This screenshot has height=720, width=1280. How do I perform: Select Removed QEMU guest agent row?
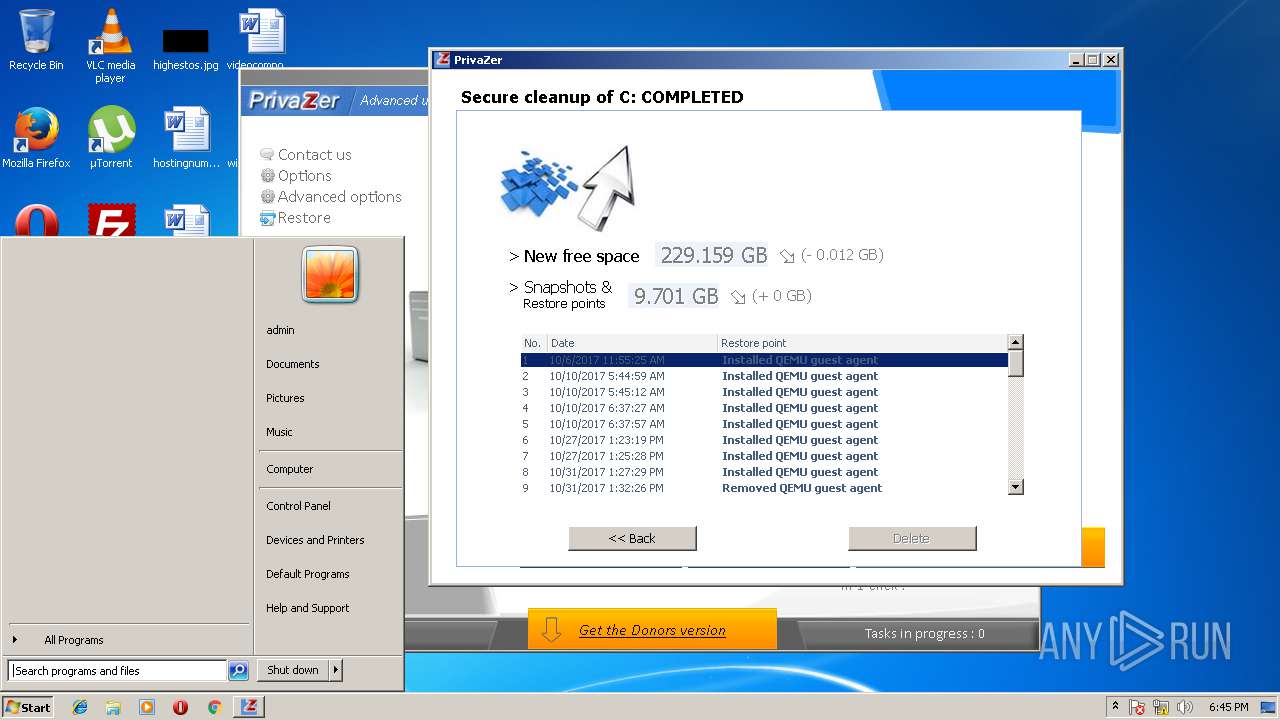(x=764, y=488)
